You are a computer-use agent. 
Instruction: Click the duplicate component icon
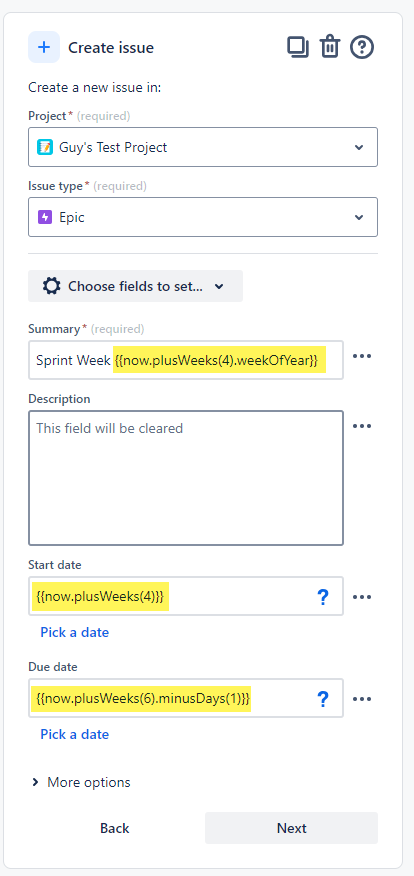tap(298, 47)
